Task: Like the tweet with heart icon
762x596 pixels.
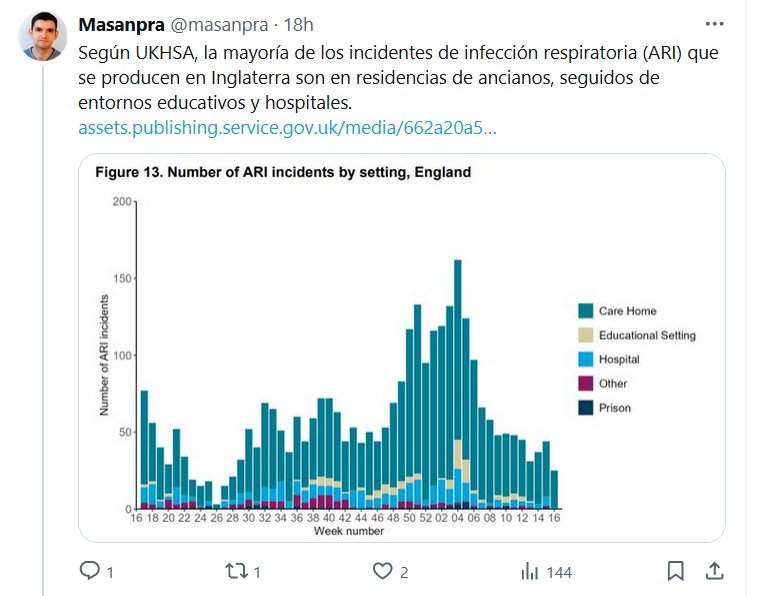Action: click(x=381, y=571)
